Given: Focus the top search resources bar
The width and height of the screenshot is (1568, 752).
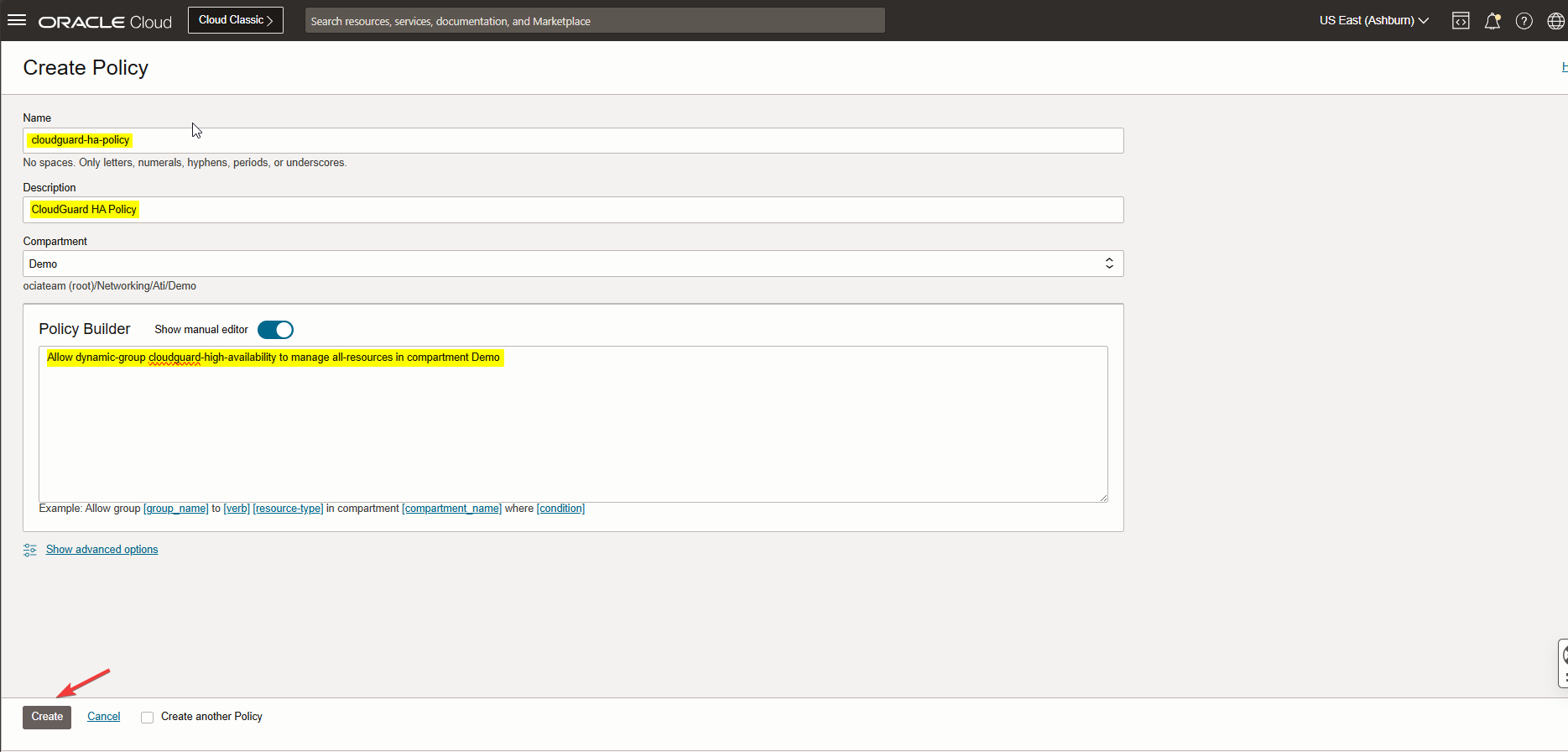Looking at the screenshot, I should coord(594,21).
